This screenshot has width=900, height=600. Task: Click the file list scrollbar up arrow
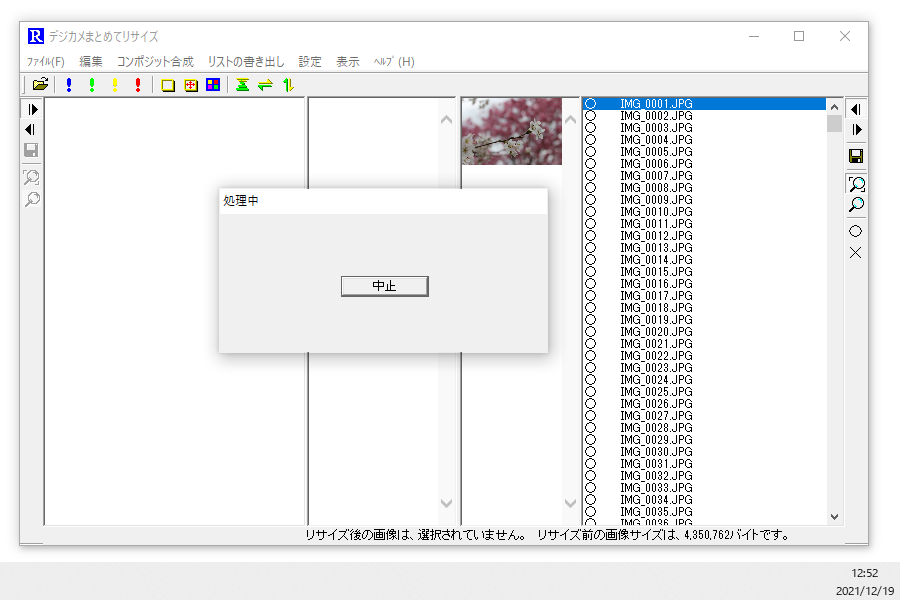tap(835, 107)
